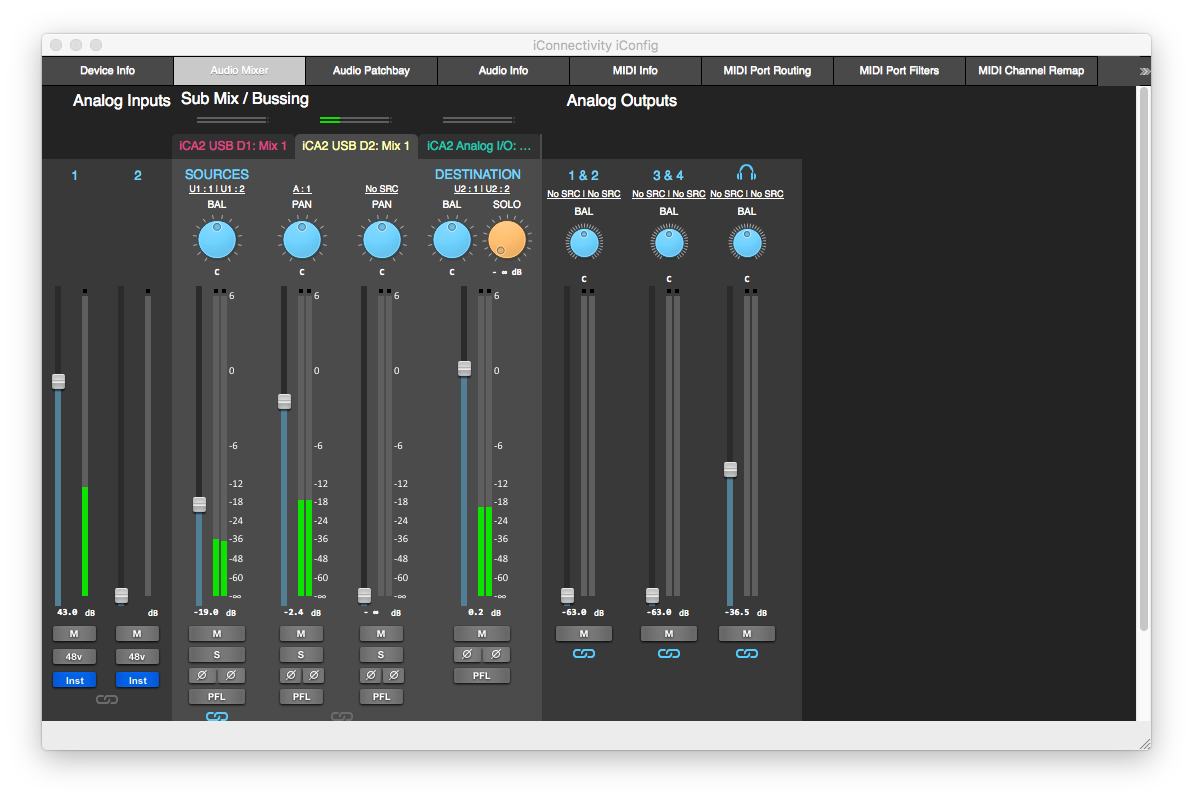Screen dimensions: 1193x800
Task: Click the Analog Input 1 fader handle
Action: pos(59,381)
